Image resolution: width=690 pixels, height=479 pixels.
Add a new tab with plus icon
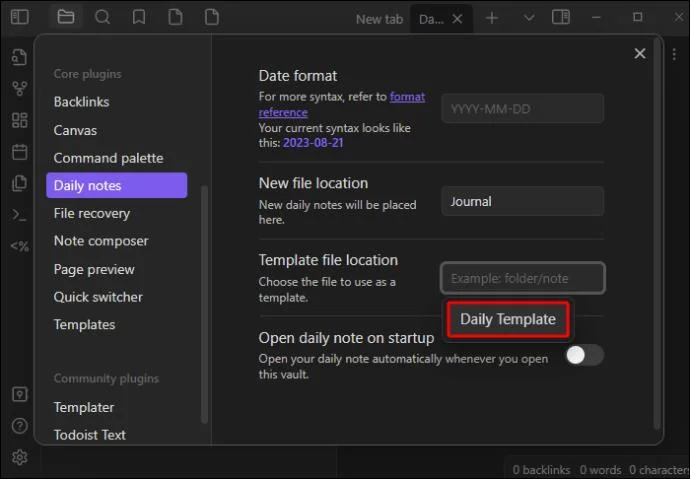[492, 18]
